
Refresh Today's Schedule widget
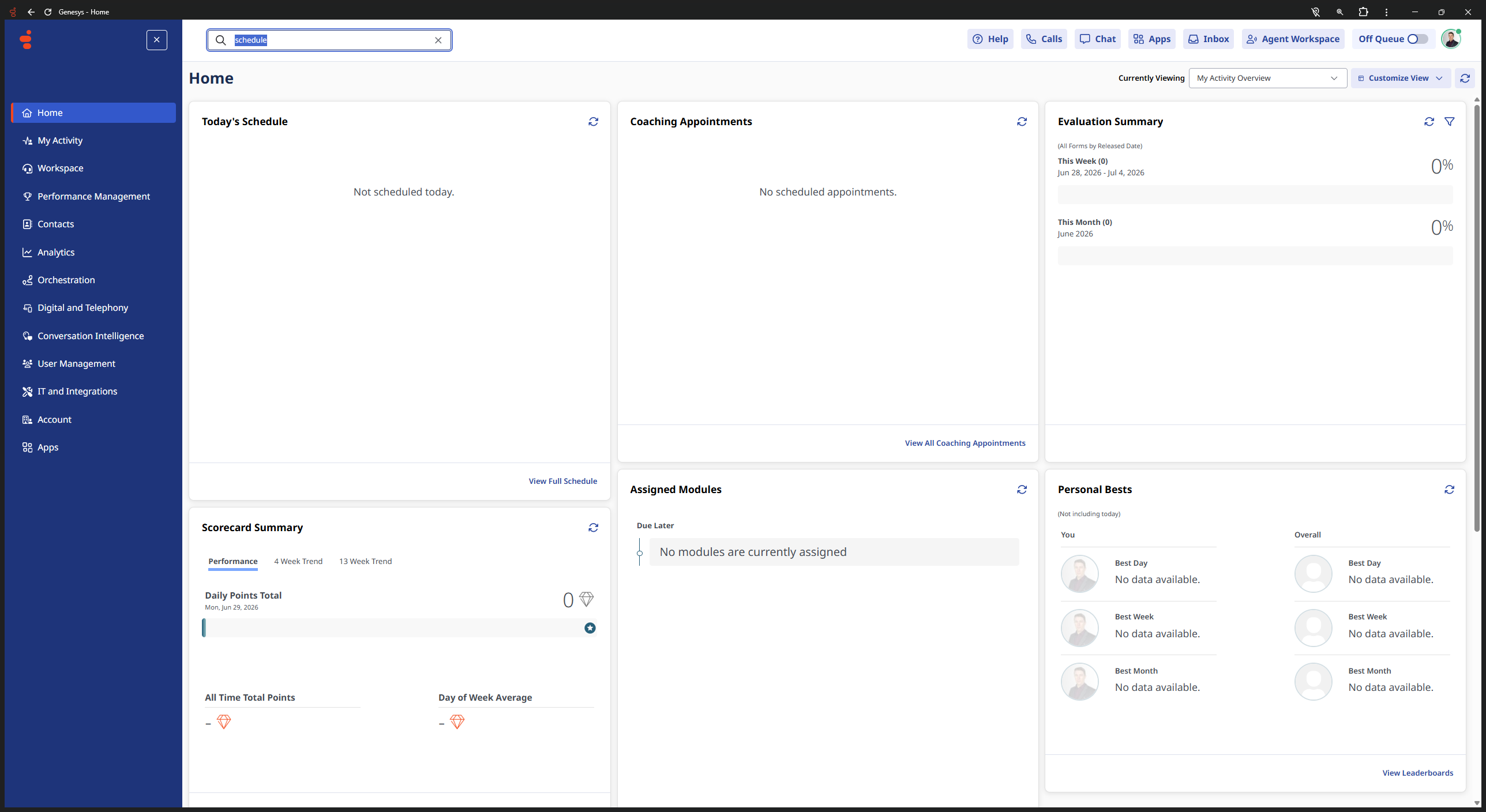(x=593, y=122)
